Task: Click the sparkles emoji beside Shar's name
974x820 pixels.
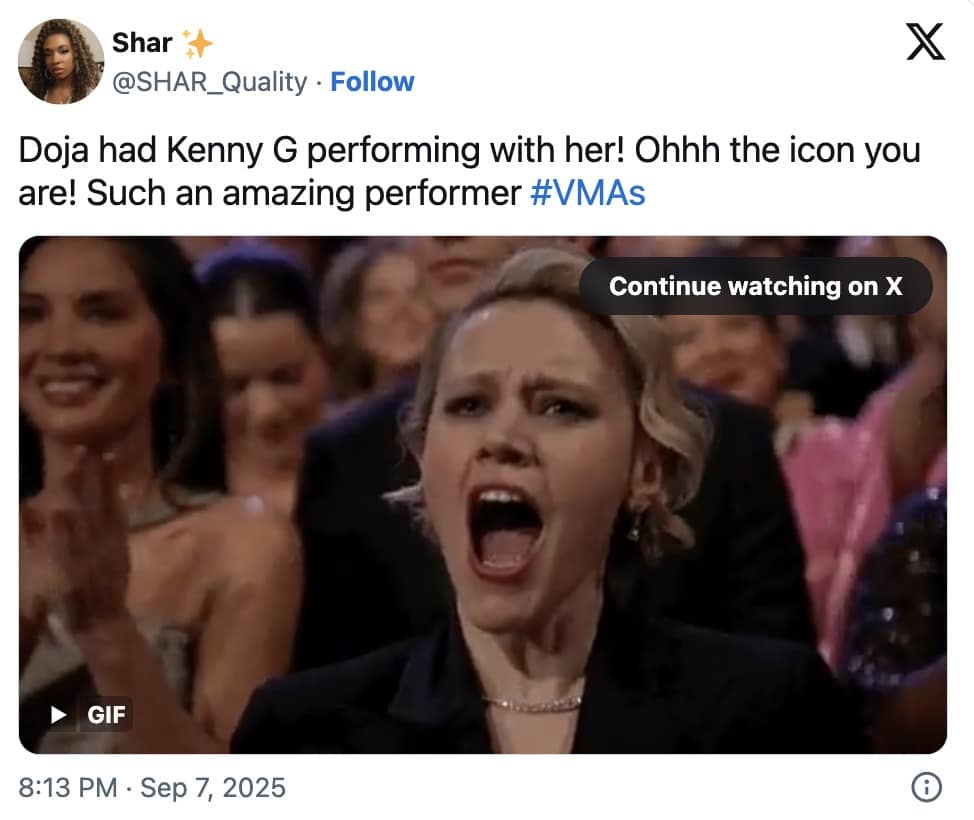Action: coord(196,42)
